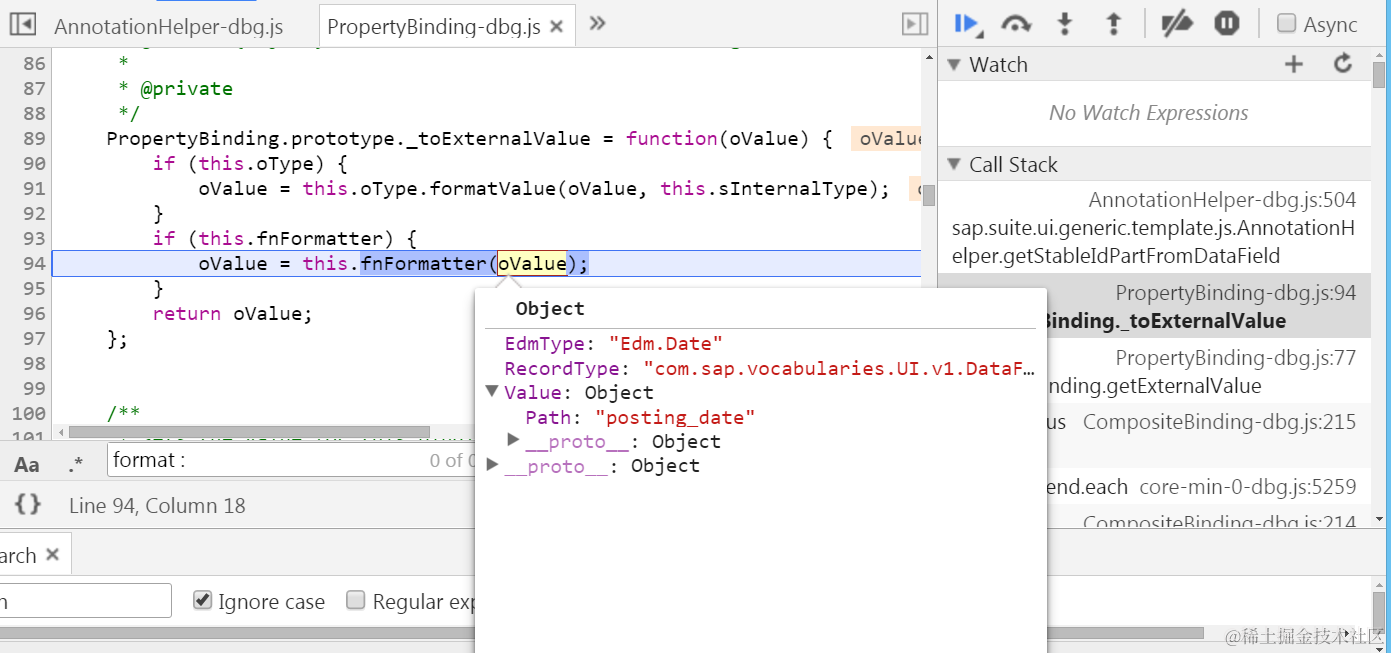Show more open tabs chevron
Viewport: 1391px width, 653px height.
(598, 23)
